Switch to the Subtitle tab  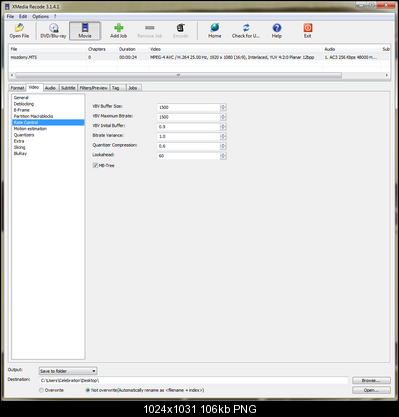tap(68, 88)
